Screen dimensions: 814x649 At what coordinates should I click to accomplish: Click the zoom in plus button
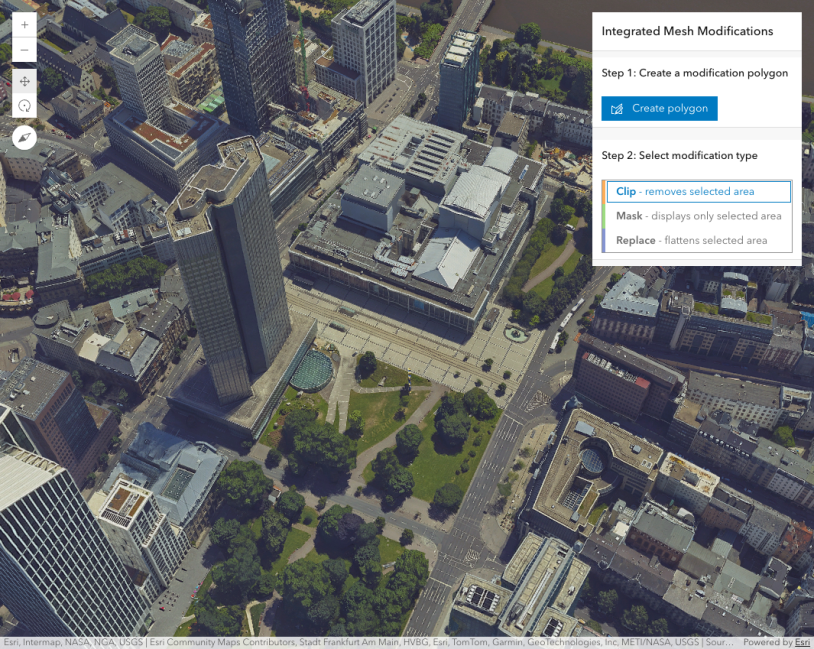(x=25, y=24)
